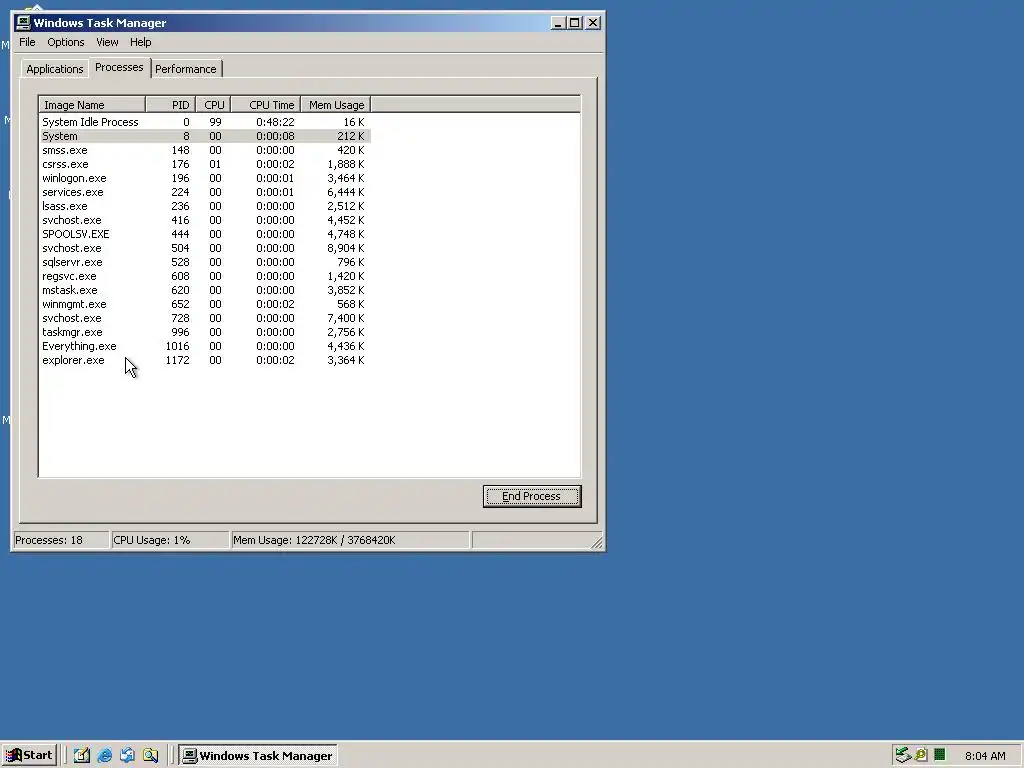
Task: Select winmgmt.exe process
Action: click(205, 304)
